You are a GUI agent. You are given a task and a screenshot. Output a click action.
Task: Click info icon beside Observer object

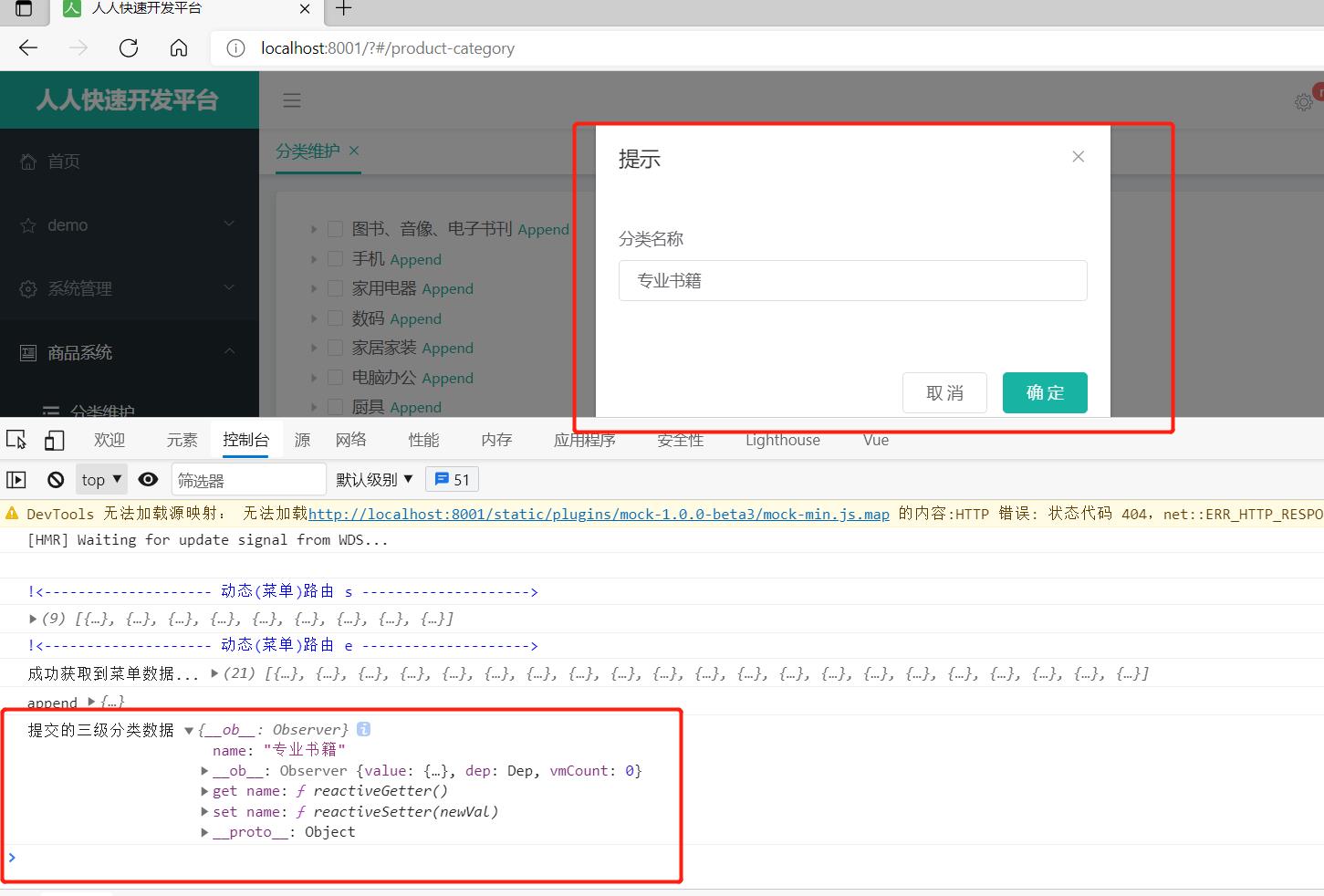(x=363, y=729)
